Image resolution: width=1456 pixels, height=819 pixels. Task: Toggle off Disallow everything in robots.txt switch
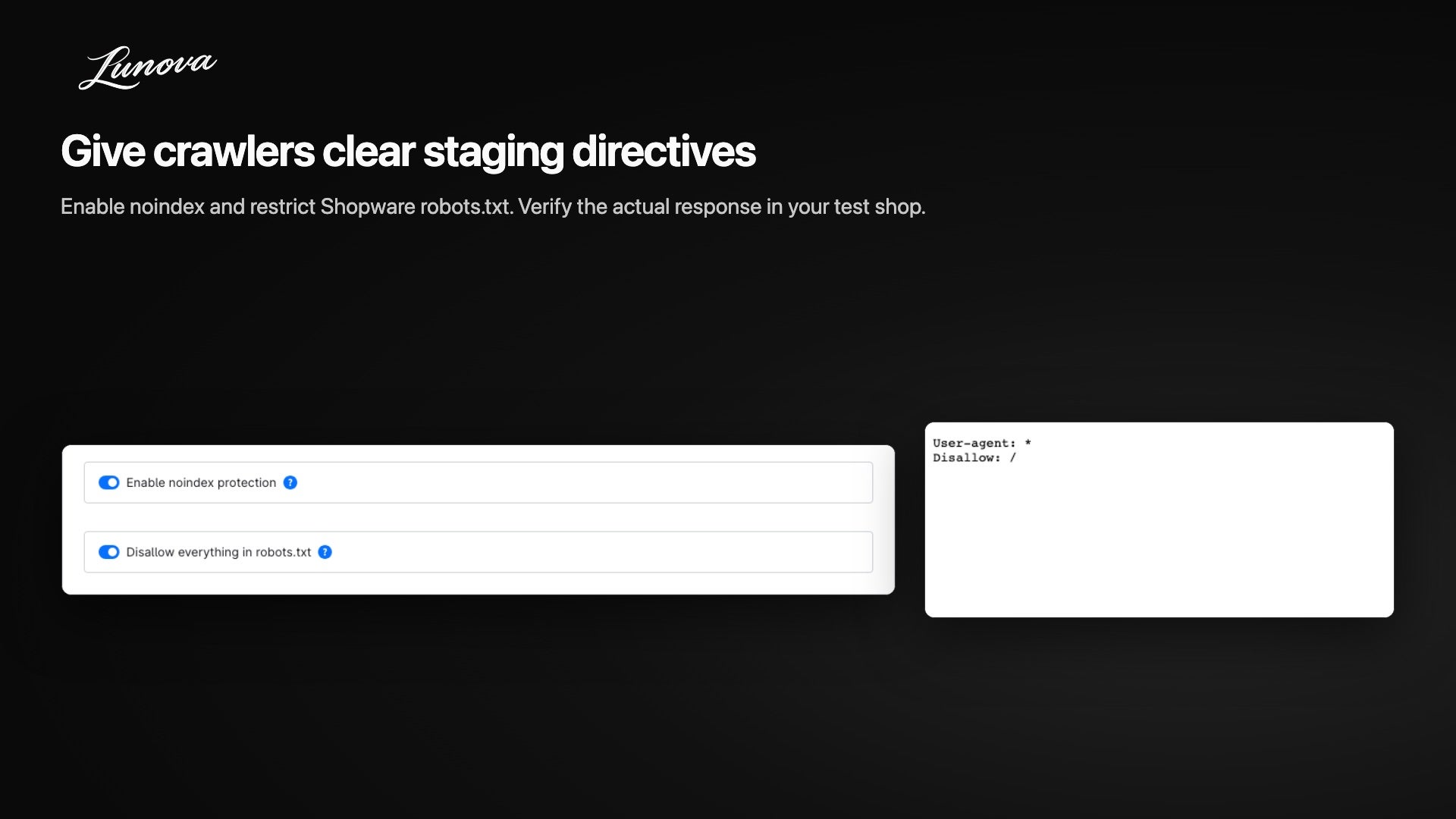[x=108, y=552]
